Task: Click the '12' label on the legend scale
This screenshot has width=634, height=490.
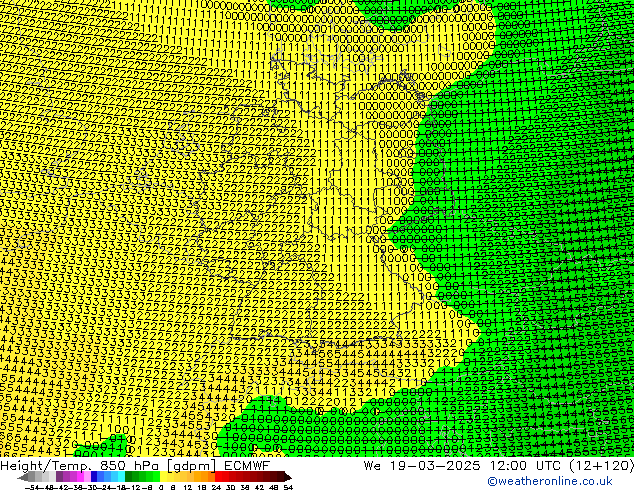Action: 188,487
